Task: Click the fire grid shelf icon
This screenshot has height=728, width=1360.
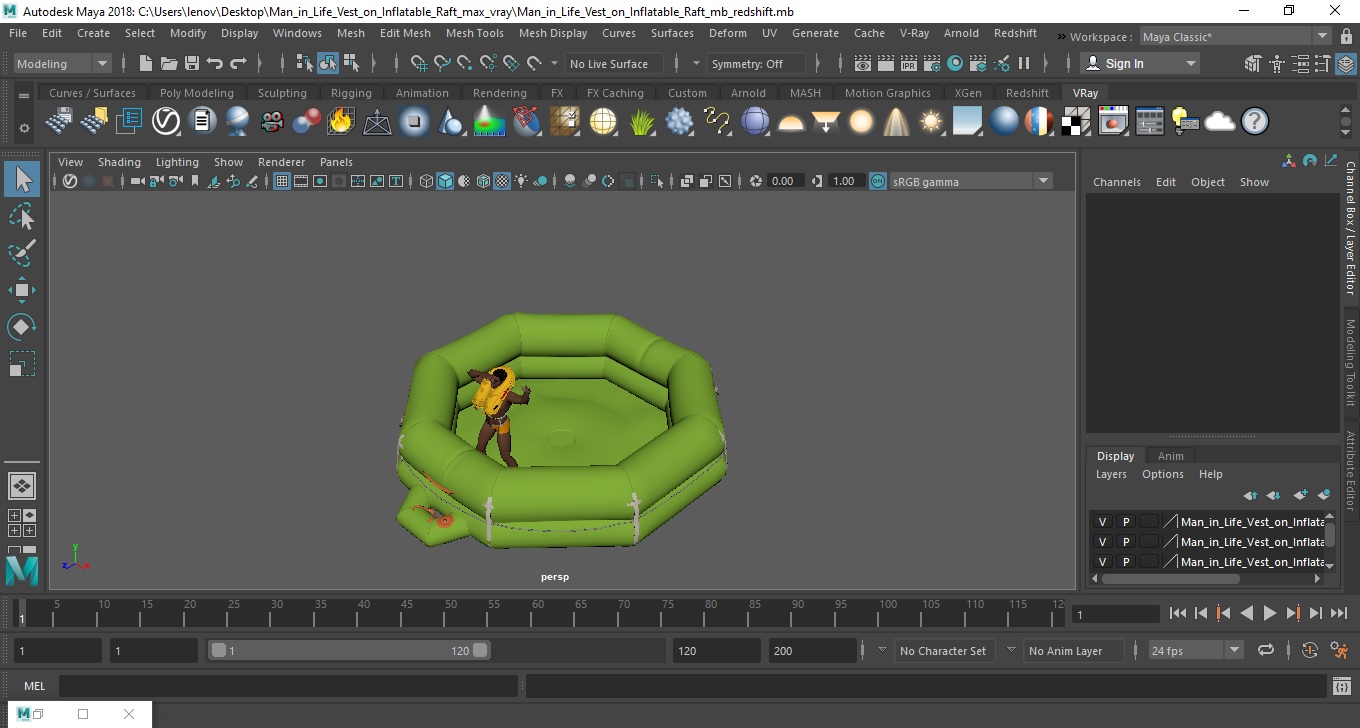Action: (341, 122)
